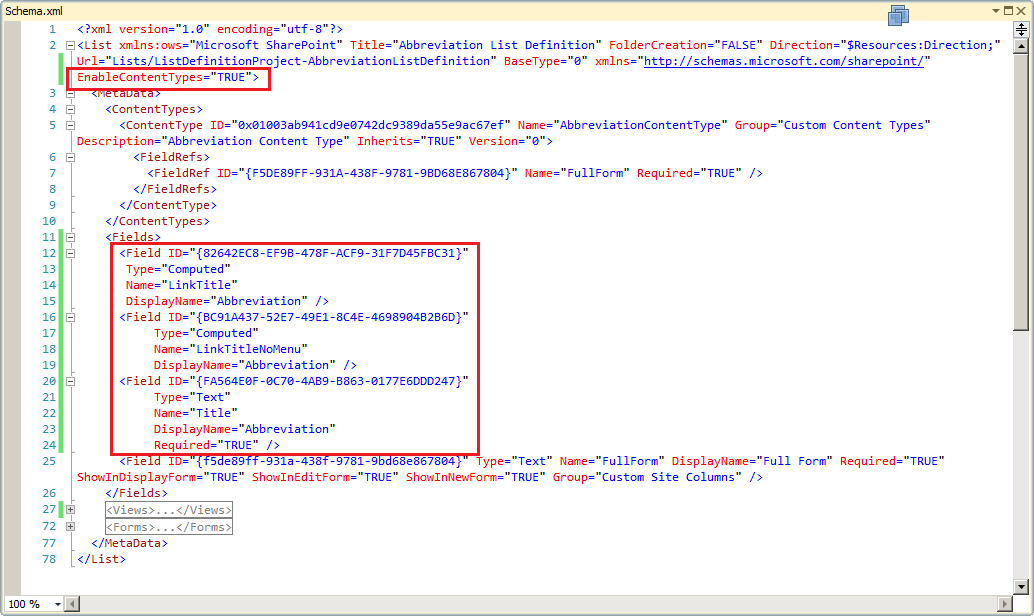Click the FieldRef FullForm line 7
This screenshot has width=1034, height=616.
point(455,173)
